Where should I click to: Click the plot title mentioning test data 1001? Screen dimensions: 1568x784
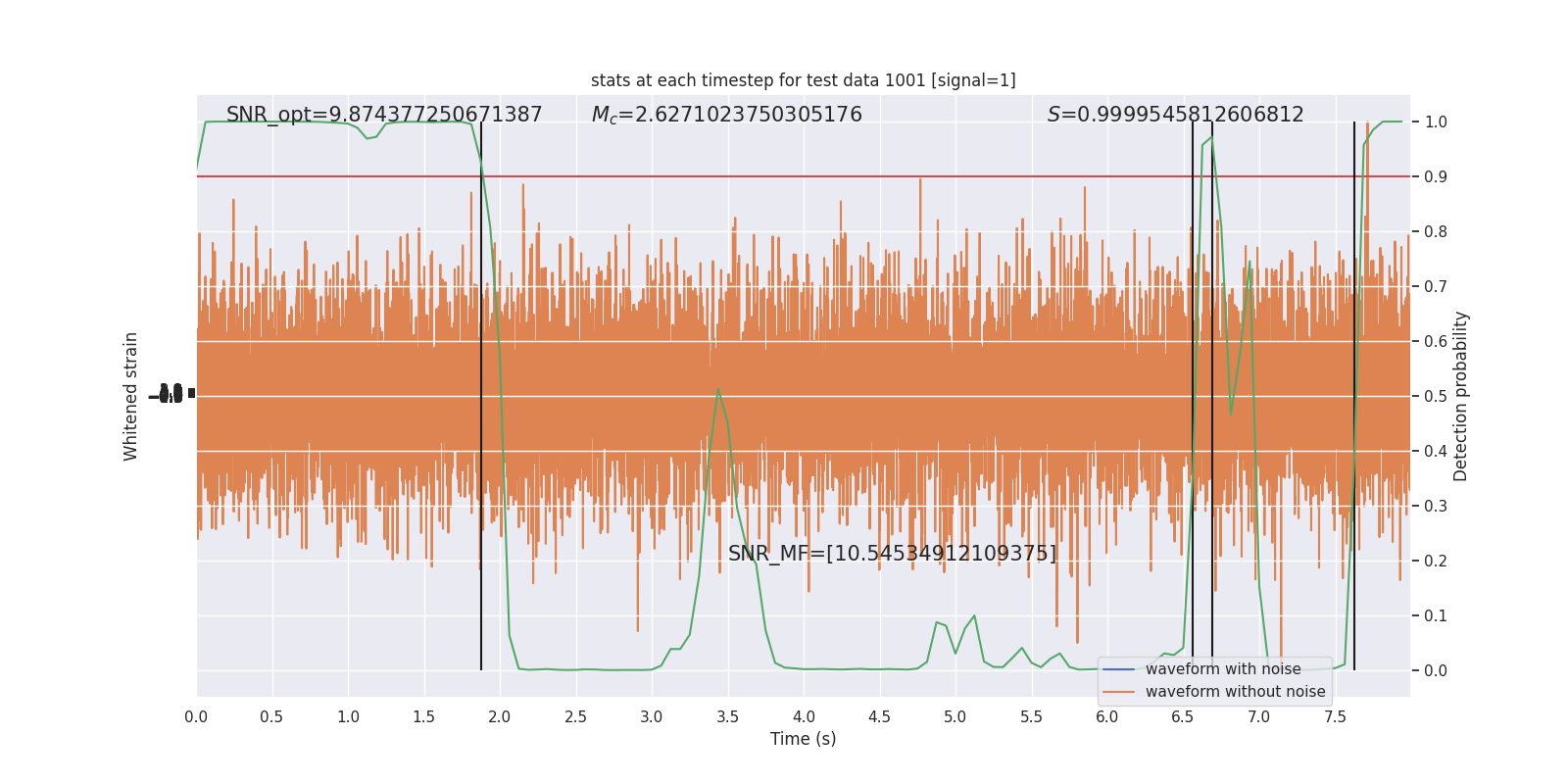point(803,80)
